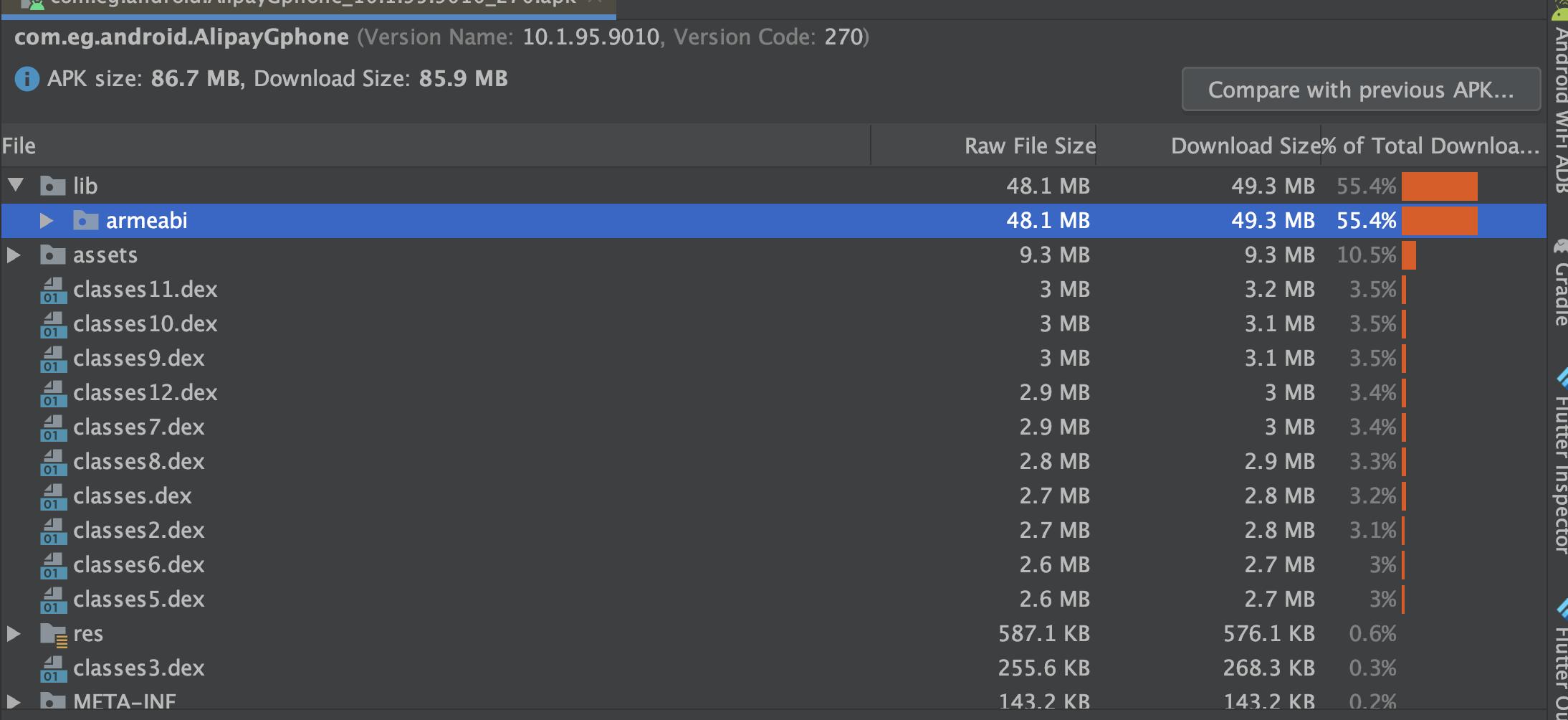Click the lib folder icon
This screenshot has width=1568, height=720.
pos(53,186)
